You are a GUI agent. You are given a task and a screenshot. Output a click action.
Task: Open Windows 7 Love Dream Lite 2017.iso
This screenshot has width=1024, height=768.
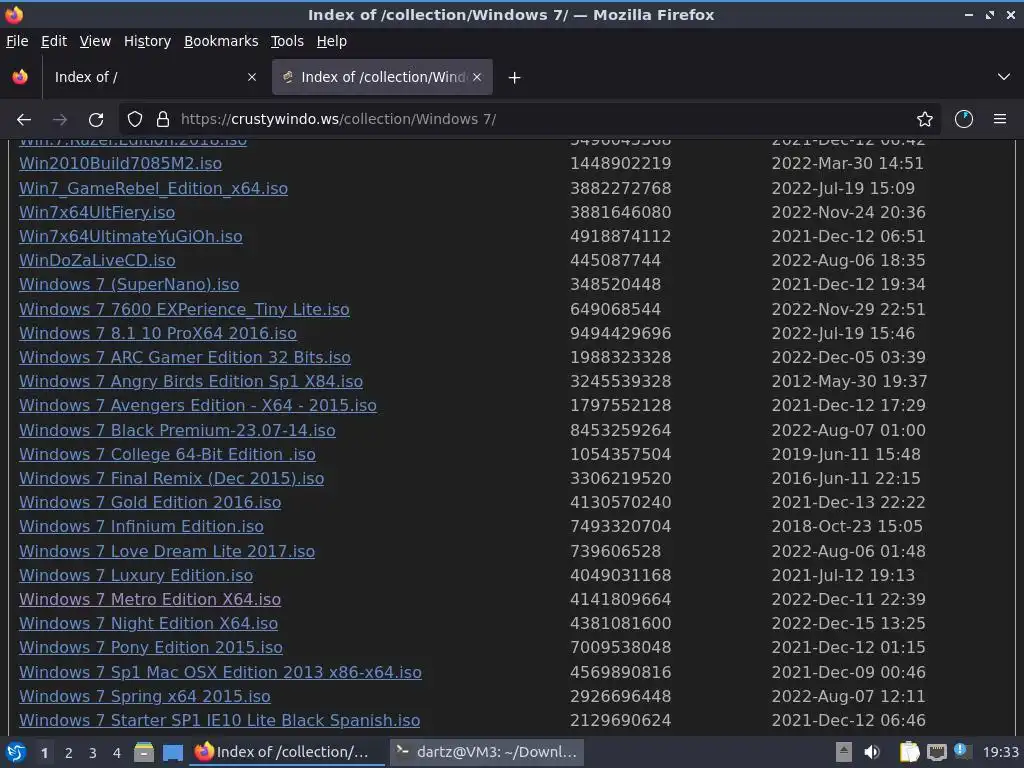tap(167, 551)
